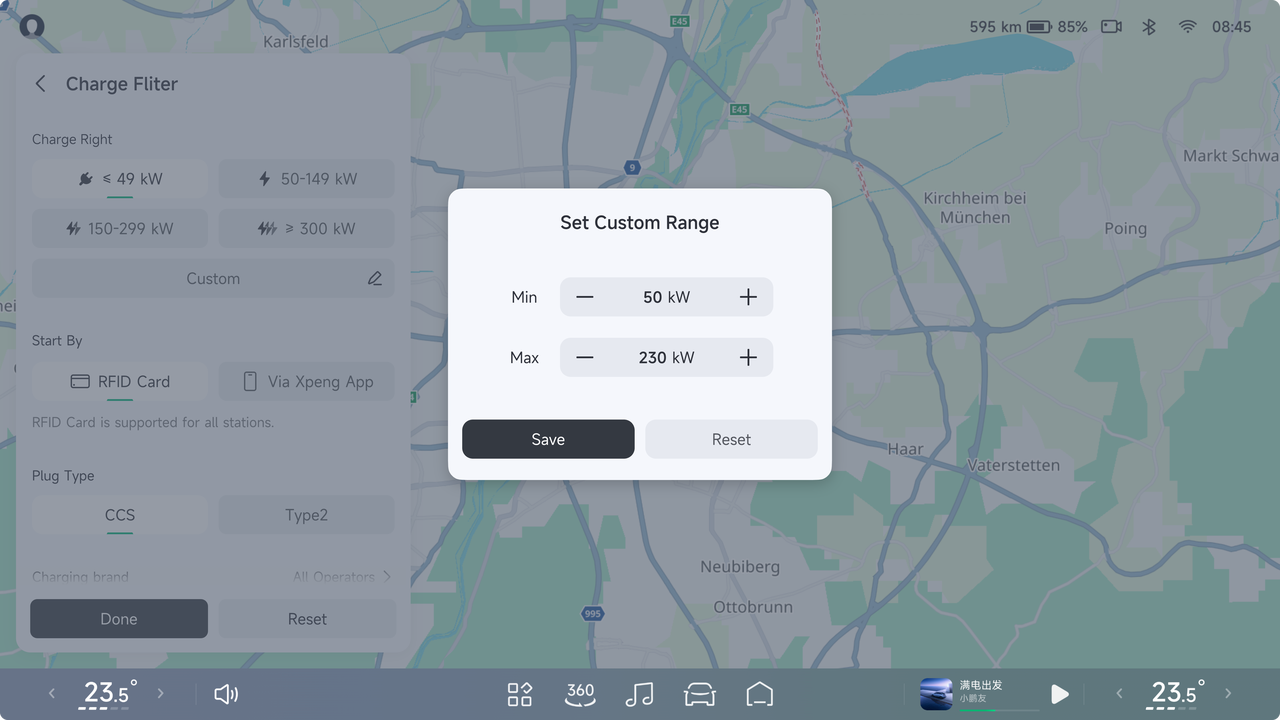
Task: Tap the speaker volume icon
Action: [x=226, y=693]
